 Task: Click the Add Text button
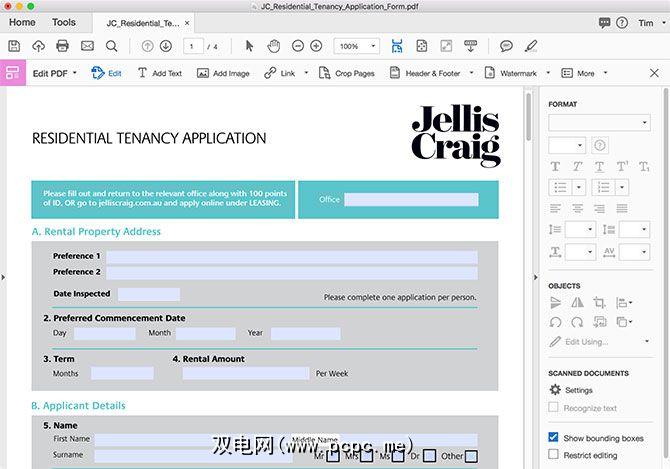(x=159, y=73)
